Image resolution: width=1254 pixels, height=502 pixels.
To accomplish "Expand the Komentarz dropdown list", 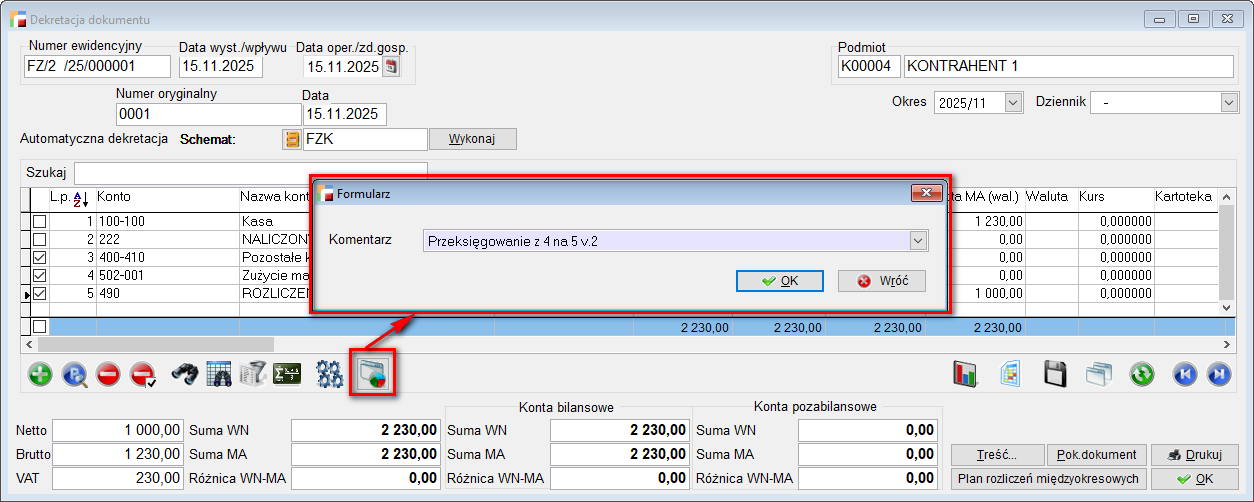I will (x=917, y=240).
